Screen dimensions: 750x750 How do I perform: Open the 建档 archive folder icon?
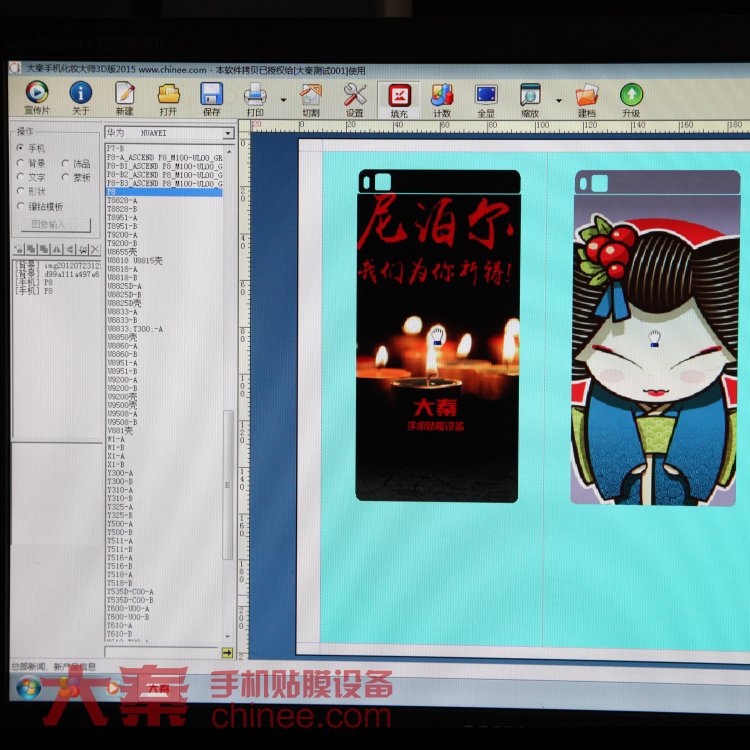(x=586, y=95)
